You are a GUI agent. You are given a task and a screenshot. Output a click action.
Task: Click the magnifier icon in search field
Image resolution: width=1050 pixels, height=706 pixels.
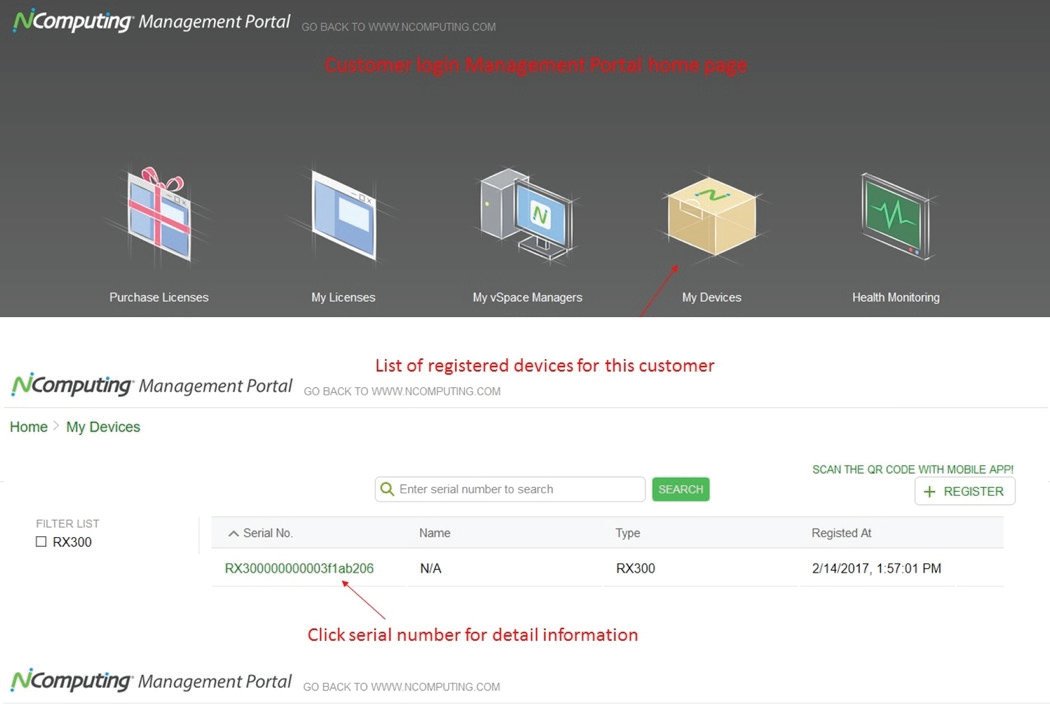[387, 489]
